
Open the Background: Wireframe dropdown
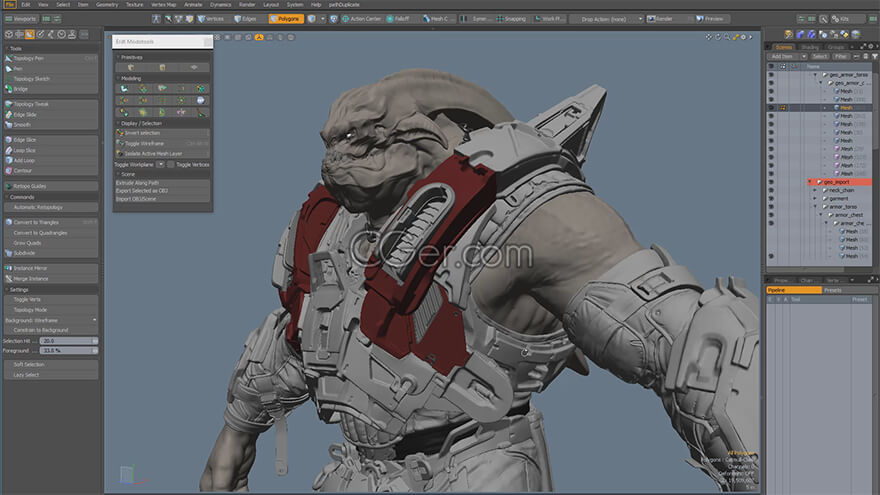51,320
